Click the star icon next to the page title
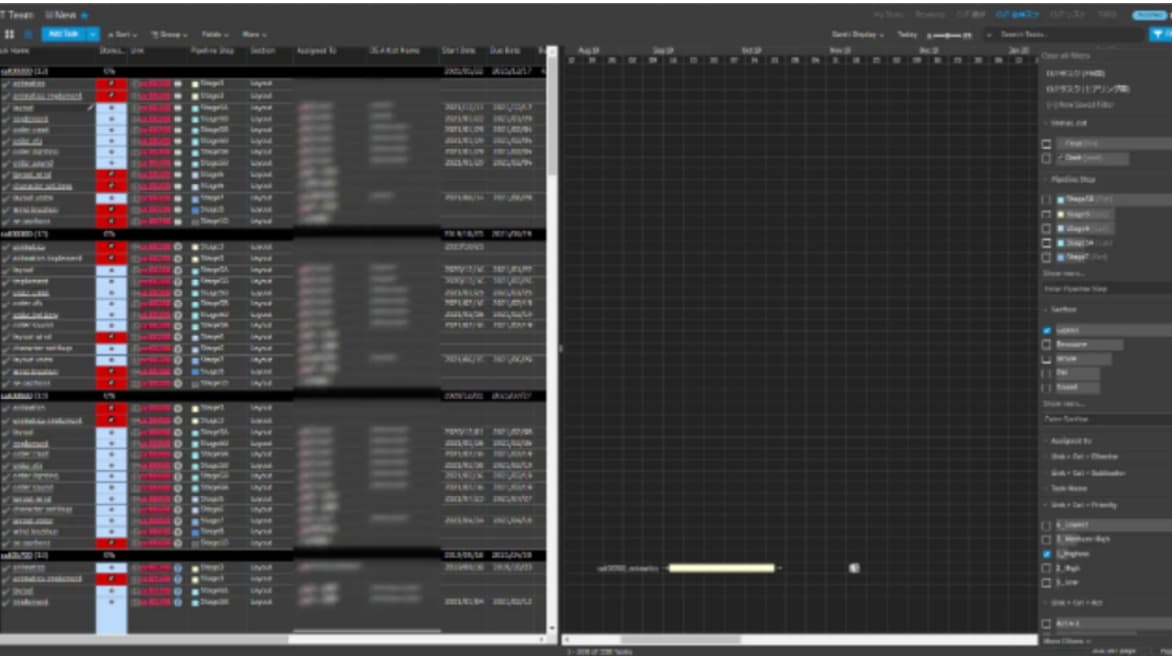 click(x=84, y=16)
